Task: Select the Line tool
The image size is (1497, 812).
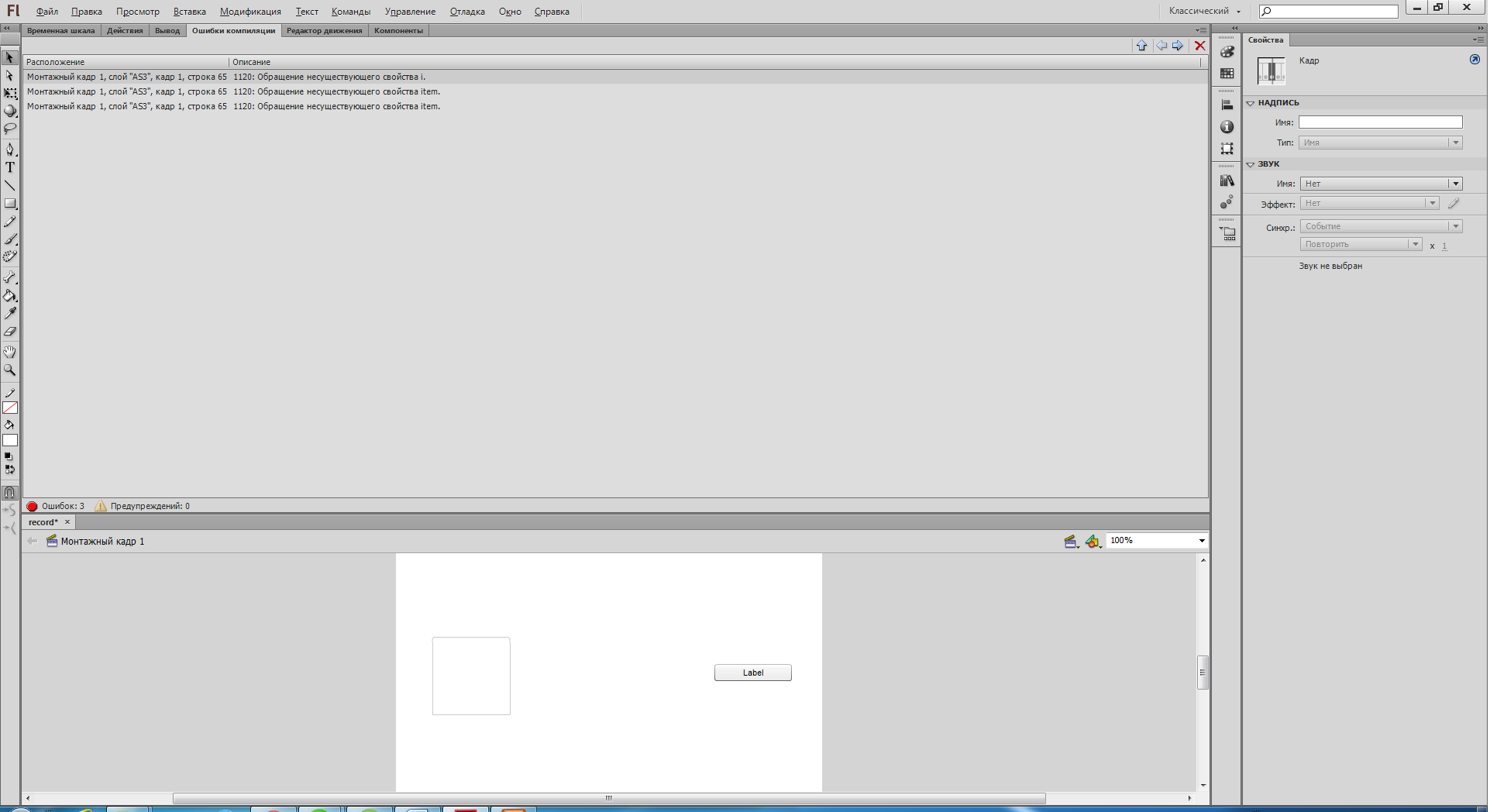Action: tap(10, 186)
